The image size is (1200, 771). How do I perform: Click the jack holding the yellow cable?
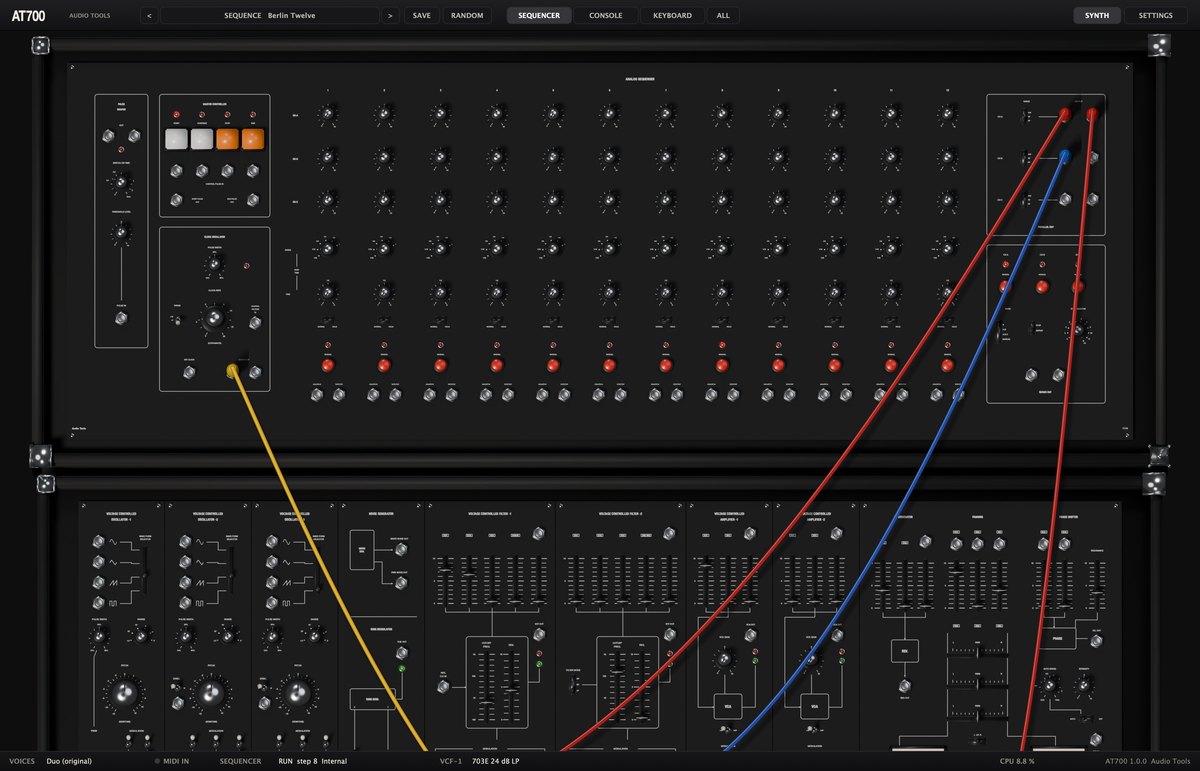(x=232, y=372)
